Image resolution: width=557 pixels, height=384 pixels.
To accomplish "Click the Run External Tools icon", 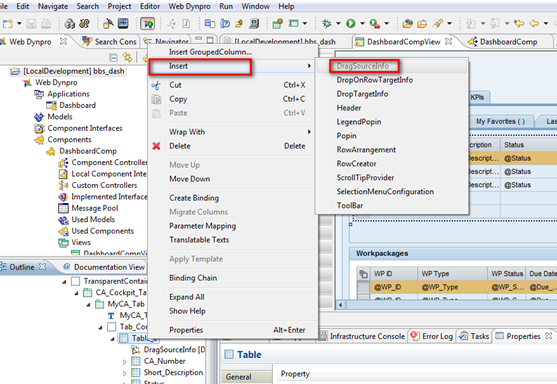I will pyautogui.click(x=374, y=24).
